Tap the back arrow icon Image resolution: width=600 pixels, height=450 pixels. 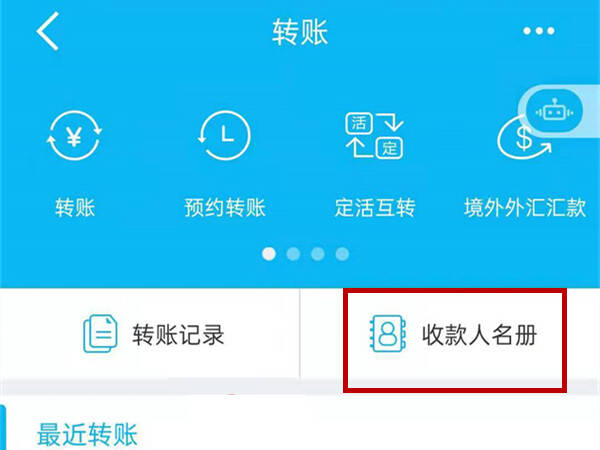(48, 31)
